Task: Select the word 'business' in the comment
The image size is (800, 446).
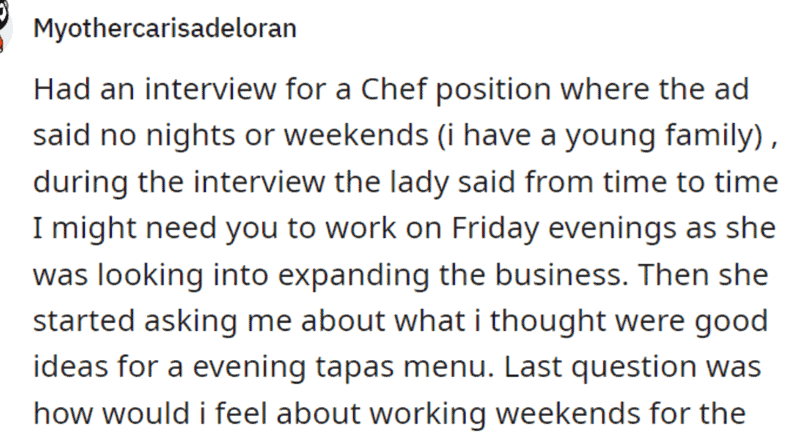Action: [x=559, y=275]
